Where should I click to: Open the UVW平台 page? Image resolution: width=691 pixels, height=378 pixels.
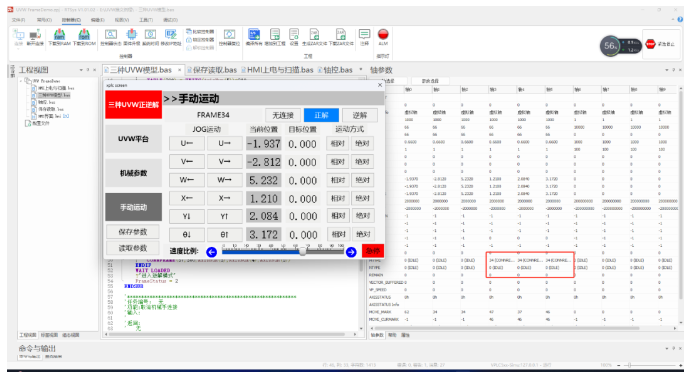[133, 139]
